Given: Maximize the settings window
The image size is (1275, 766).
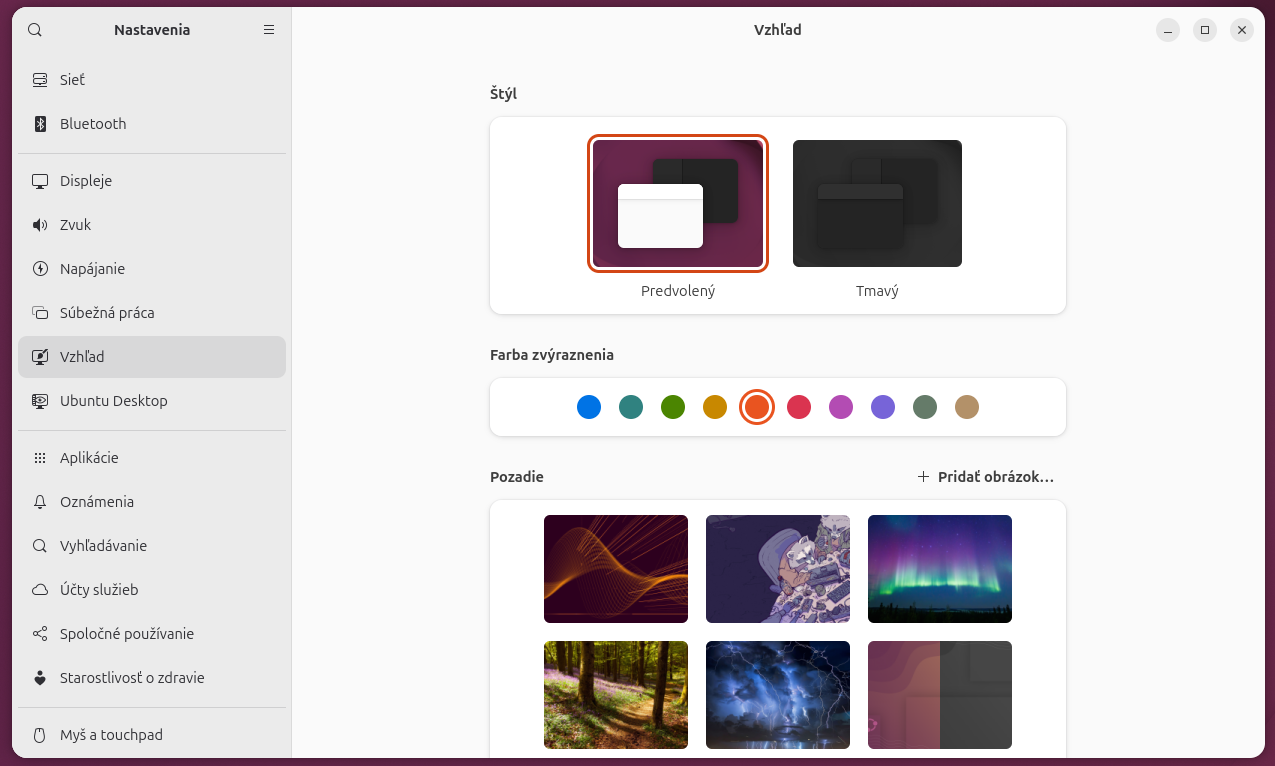Looking at the screenshot, I should pyautogui.click(x=1205, y=30).
